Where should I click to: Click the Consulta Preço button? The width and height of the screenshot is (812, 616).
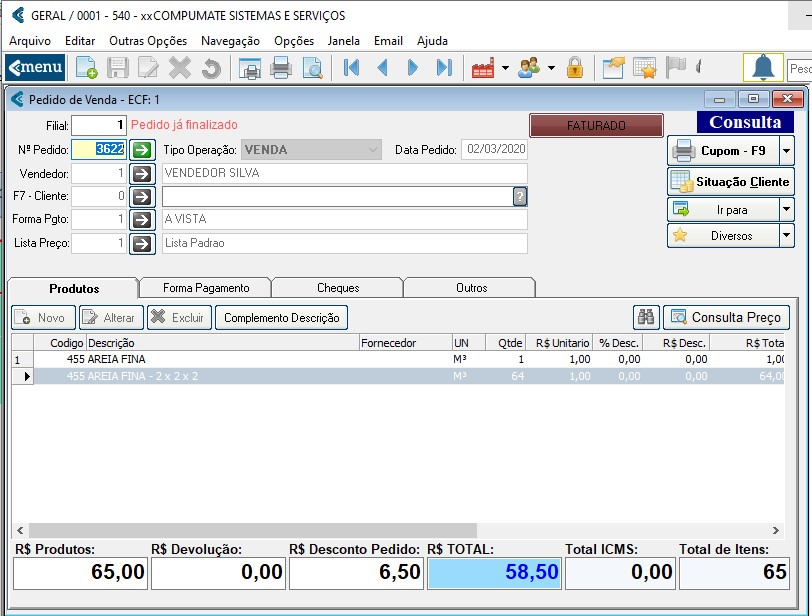coord(726,318)
